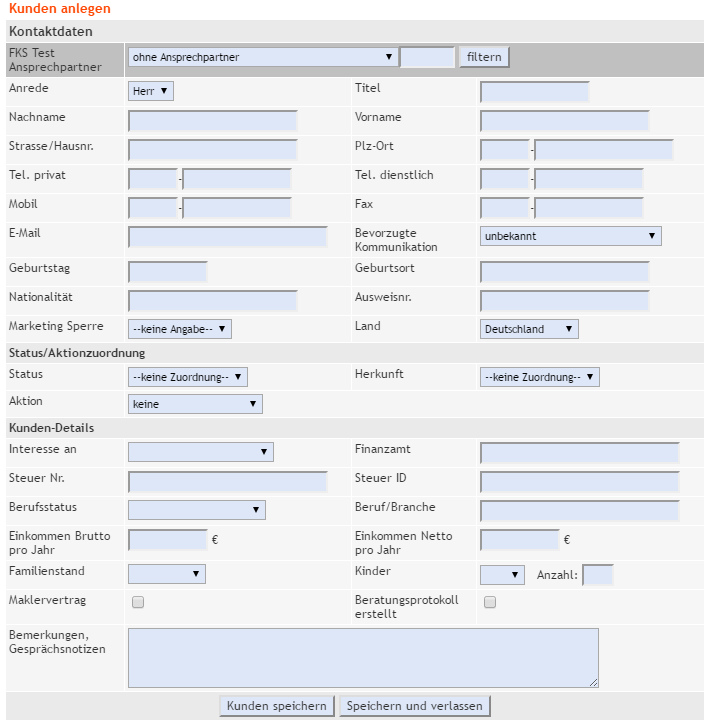The height and width of the screenshot is (728, 710).
Task: Open the Anrede dropdown showing Herr
Action: (x=152, y=91)
